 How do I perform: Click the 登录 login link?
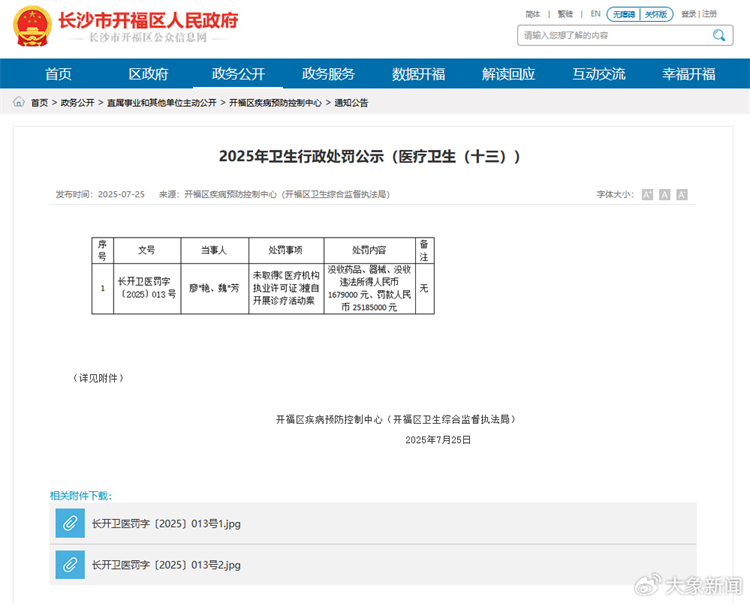pyautogui.click(x=688, y=14)
